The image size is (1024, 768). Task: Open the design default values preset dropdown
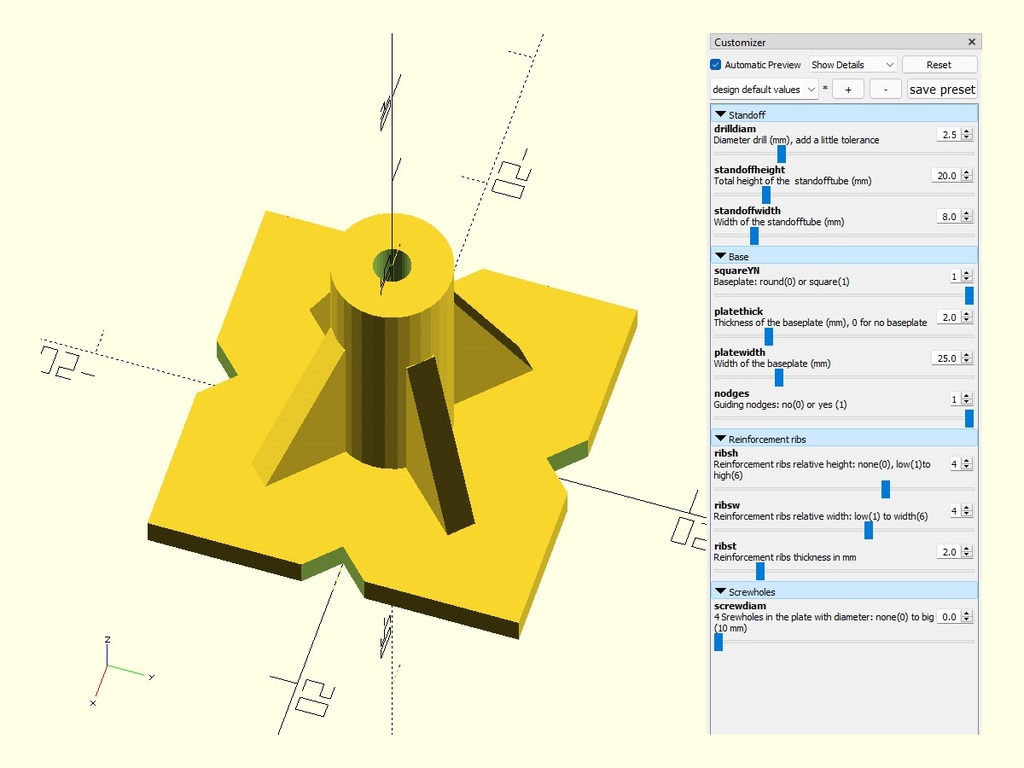click(763, 89)
